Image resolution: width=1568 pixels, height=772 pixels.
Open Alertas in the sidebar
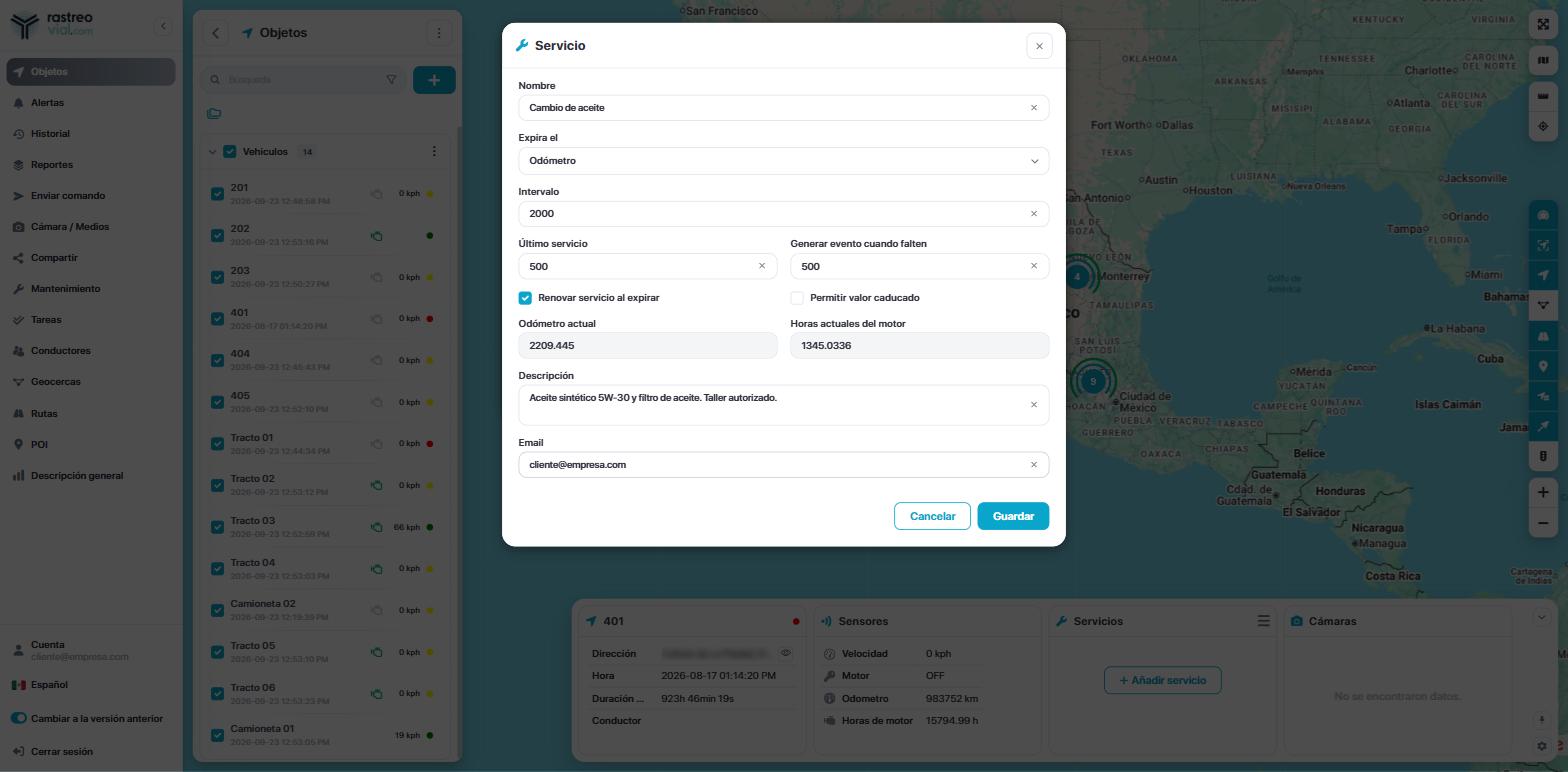click(91, 103)
